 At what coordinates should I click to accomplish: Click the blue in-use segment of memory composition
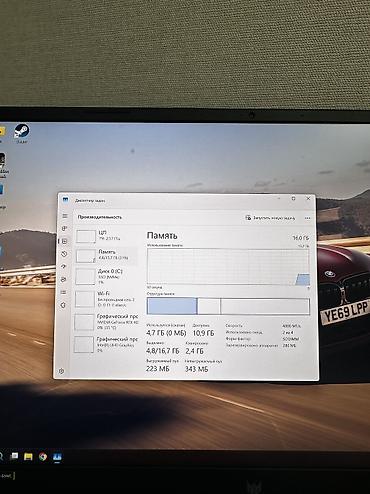pos(172,306)
